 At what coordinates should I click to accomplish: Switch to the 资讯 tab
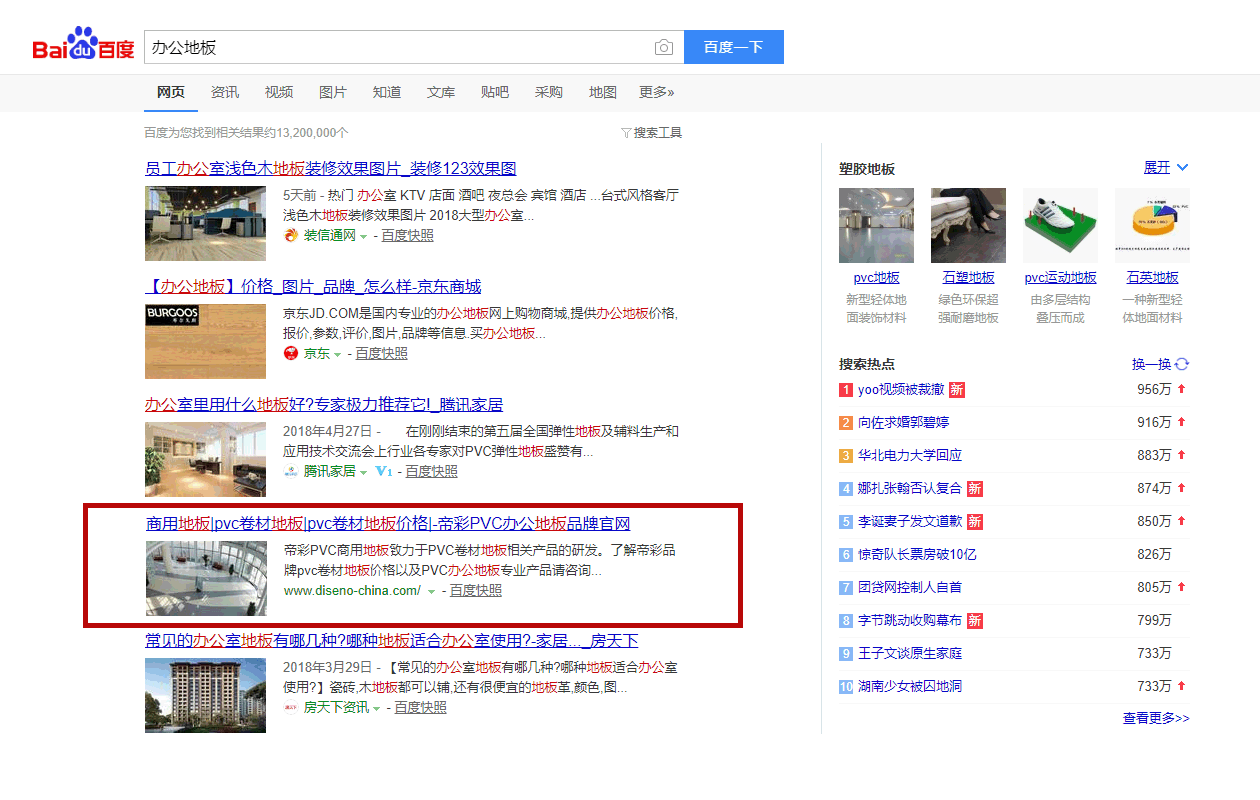click(225, 92)
